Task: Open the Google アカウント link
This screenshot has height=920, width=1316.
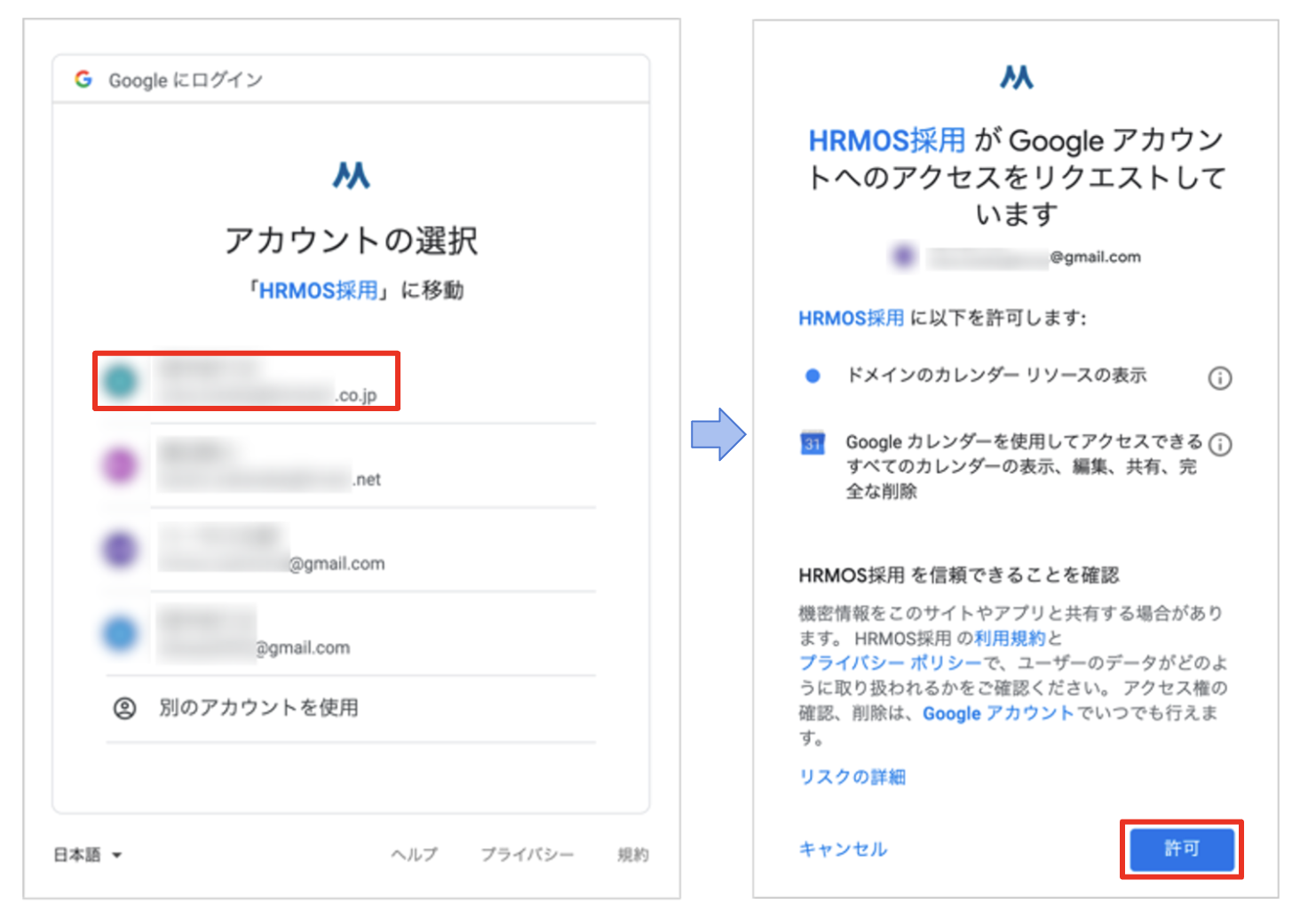Action: [x=998, y=713]
